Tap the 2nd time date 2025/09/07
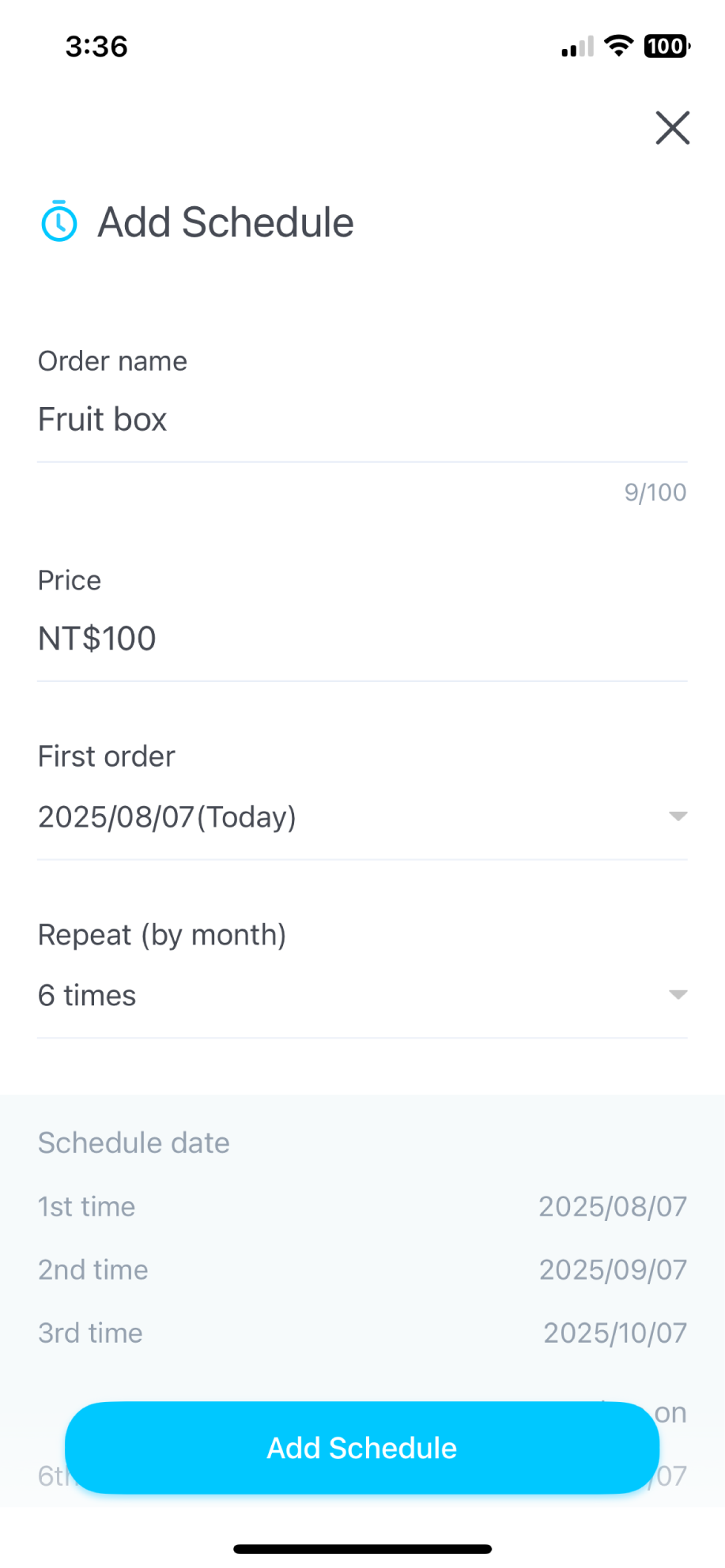This screenshot has width=725, height=1568. 613,1270
